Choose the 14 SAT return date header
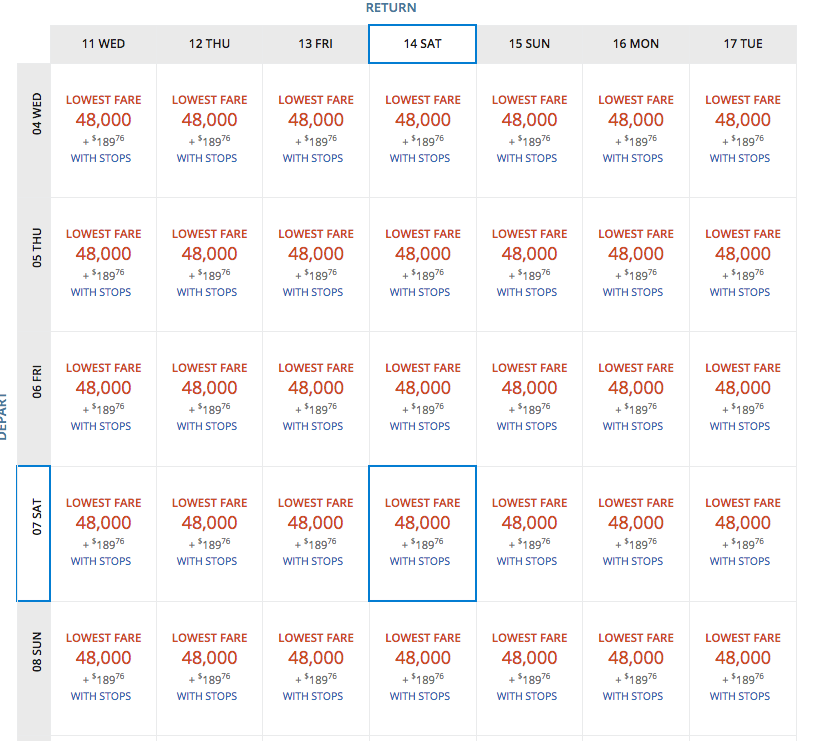The image size is (816, 741). pyautogui.click(x=422, y=44)
